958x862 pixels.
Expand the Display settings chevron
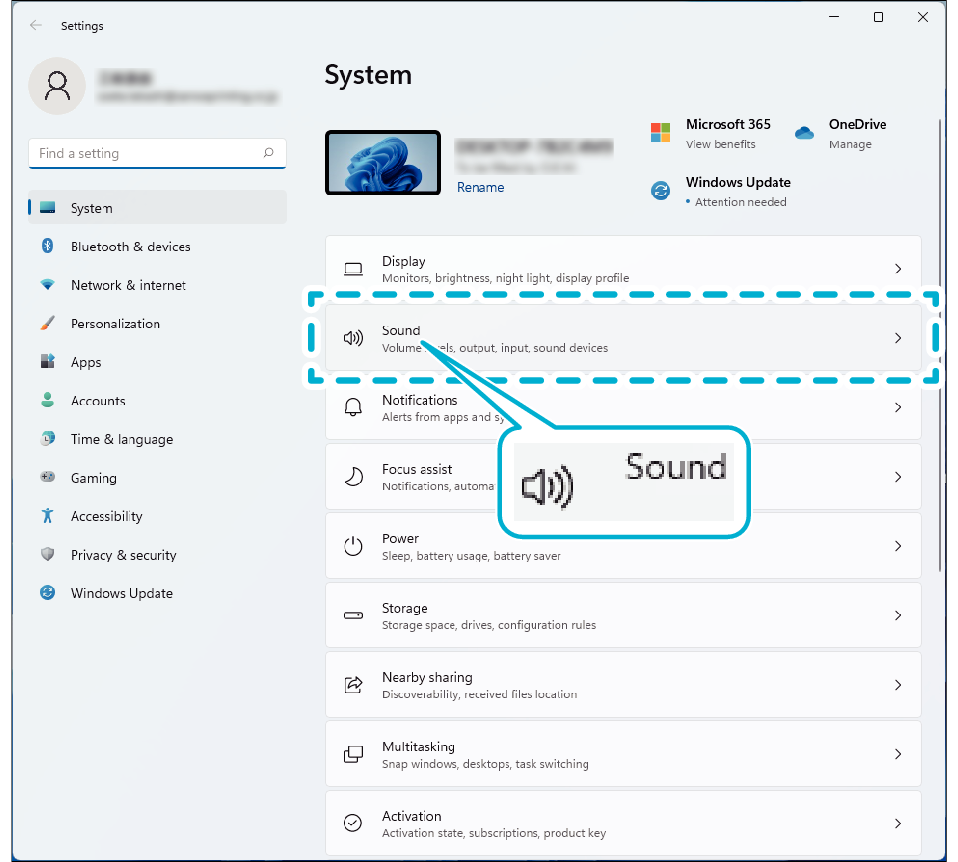[x=898, y=269]
